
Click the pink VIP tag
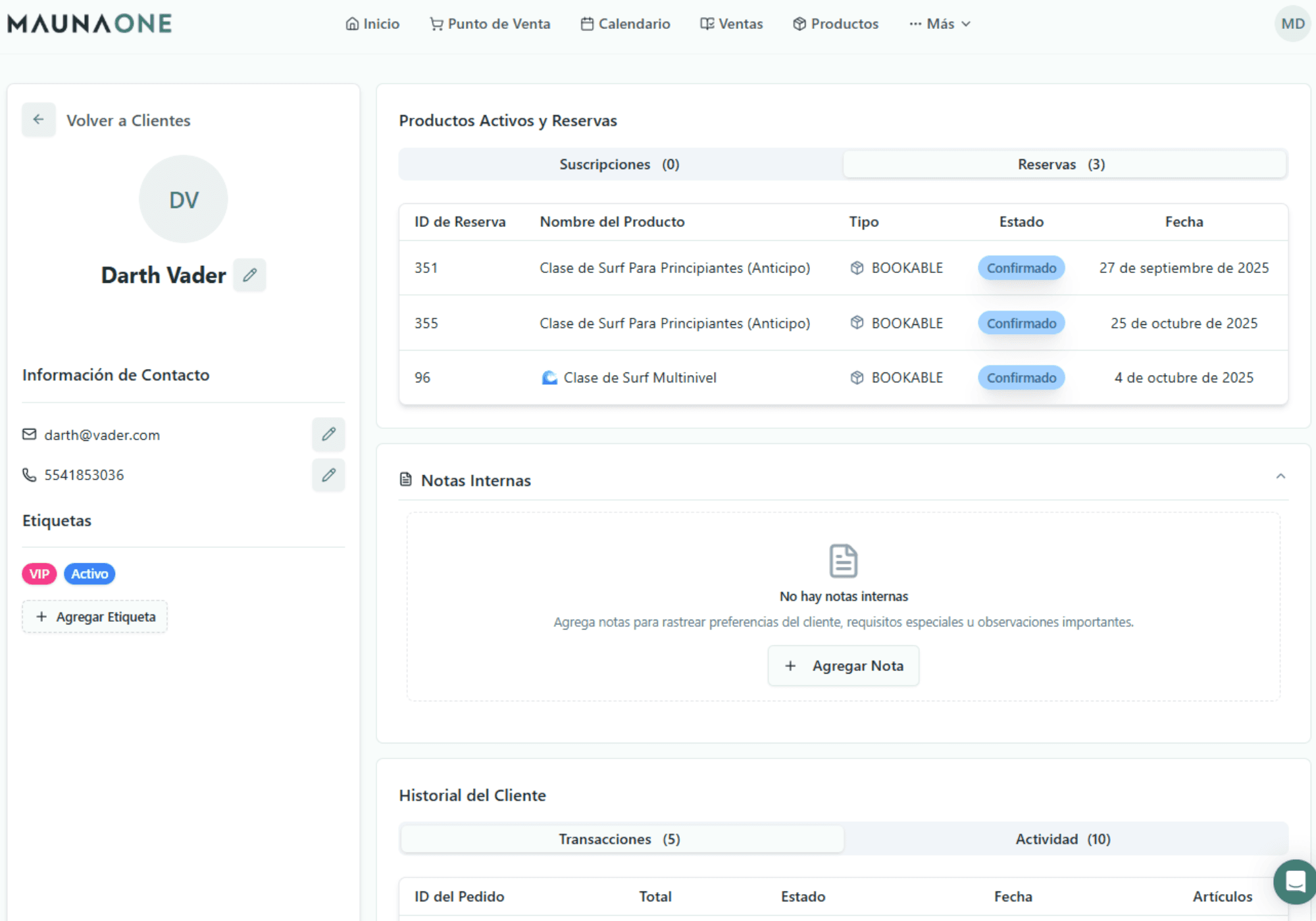(x=39, y=574)
